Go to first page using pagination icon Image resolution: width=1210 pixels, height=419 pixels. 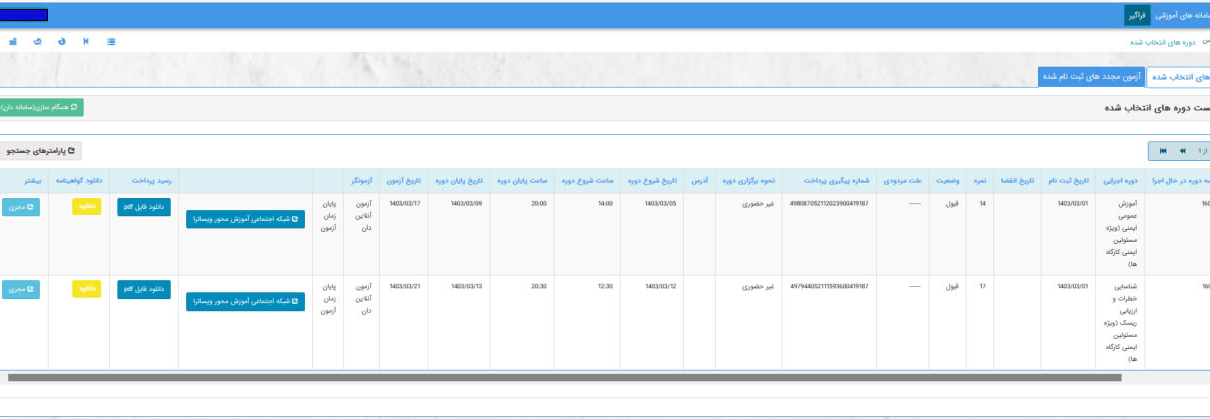coord(1163,150)
